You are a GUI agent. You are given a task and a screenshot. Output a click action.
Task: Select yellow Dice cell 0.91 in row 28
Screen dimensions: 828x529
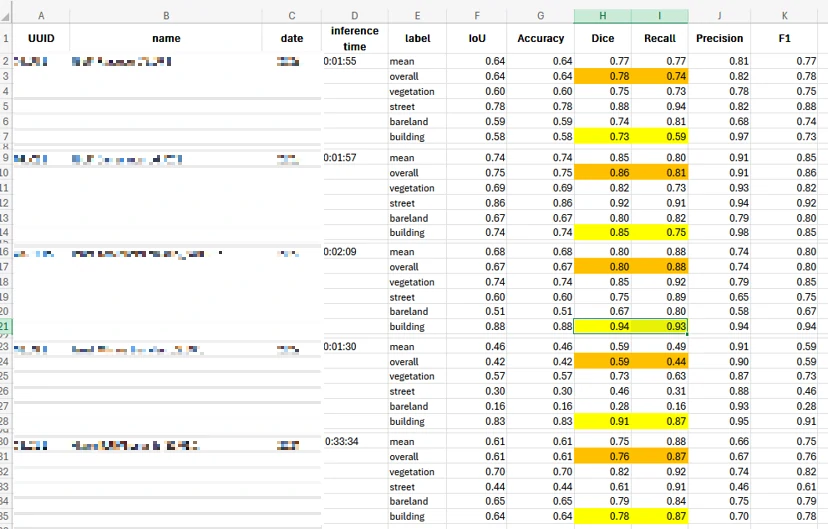pos(603,421)
